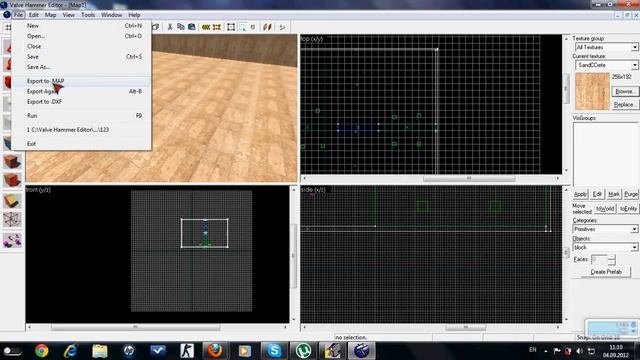Open the Tools menu

(x=88, y=15)
